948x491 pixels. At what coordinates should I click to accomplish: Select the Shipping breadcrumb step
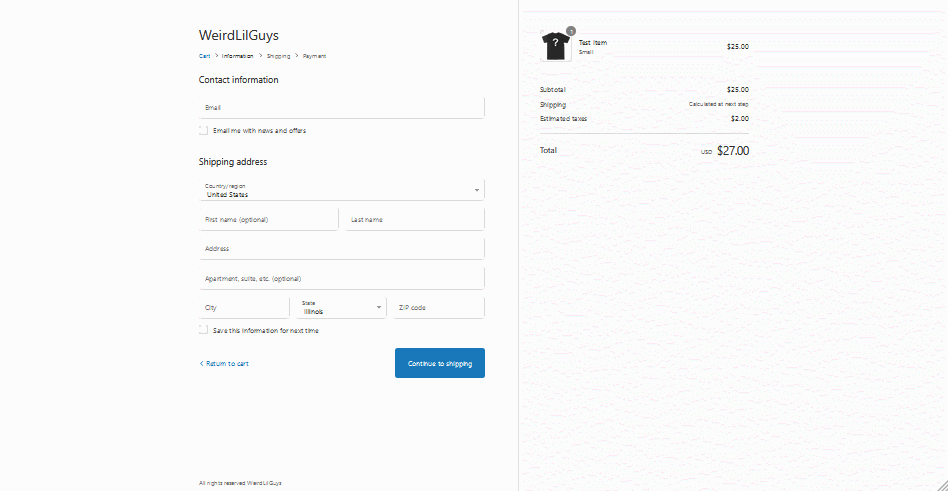(278, 56)
